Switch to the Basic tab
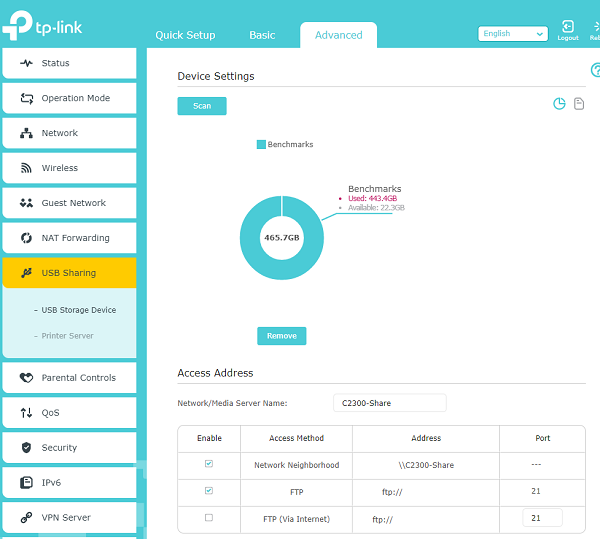 (262, 35)
